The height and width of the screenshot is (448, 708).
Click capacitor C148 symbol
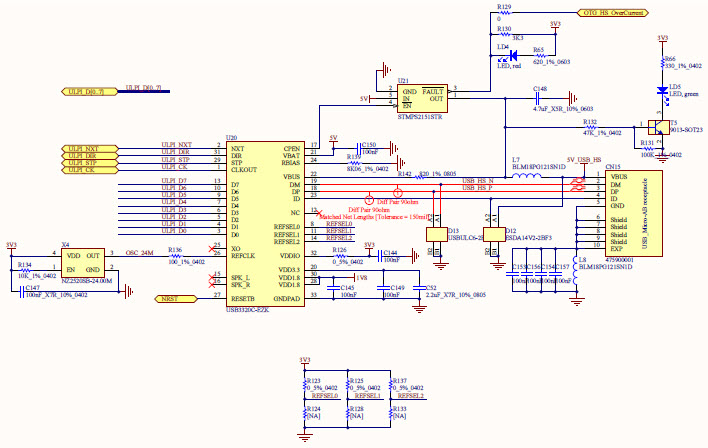(538, 98)
